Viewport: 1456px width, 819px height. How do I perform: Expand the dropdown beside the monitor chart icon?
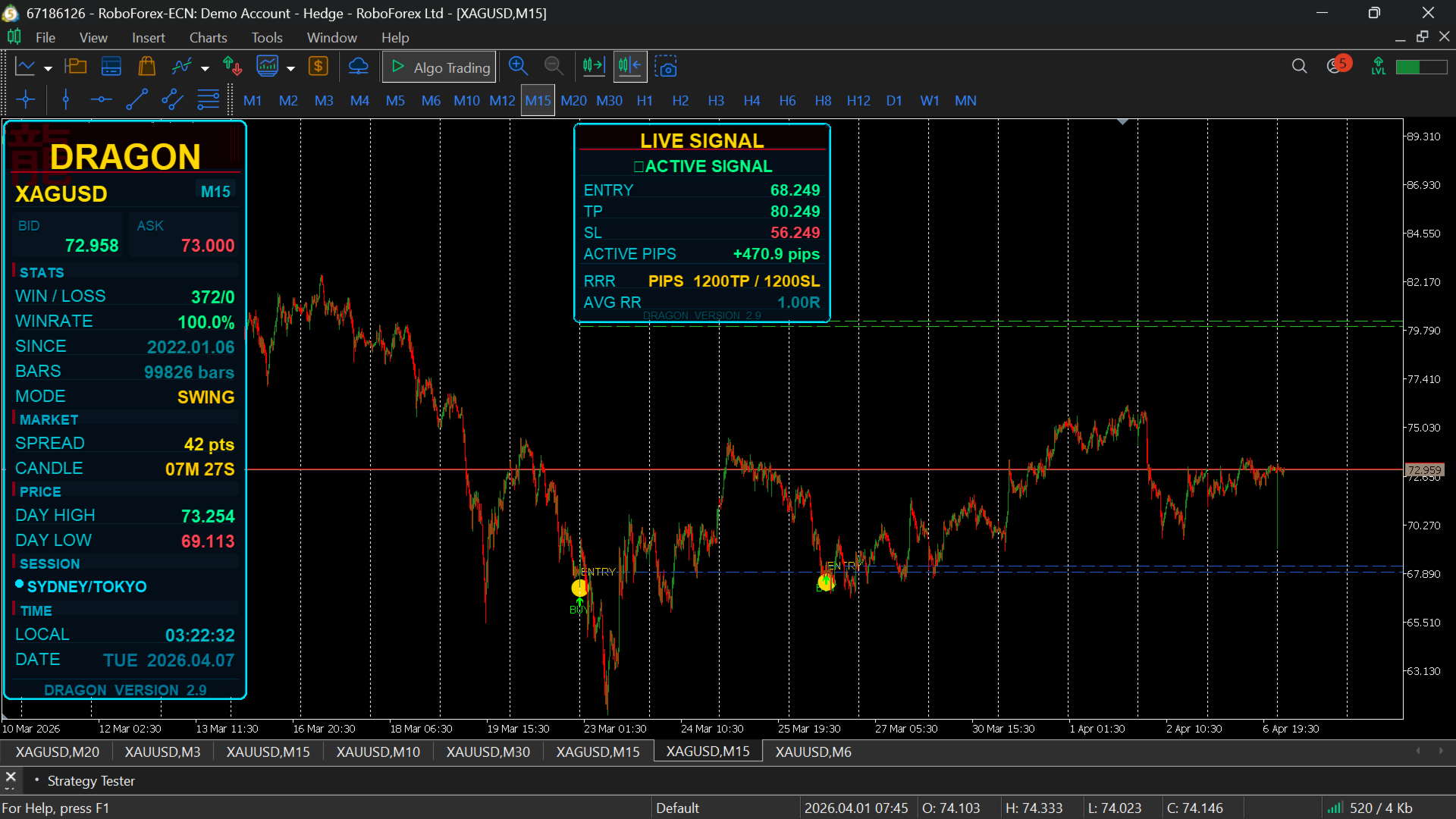[290, 68]
